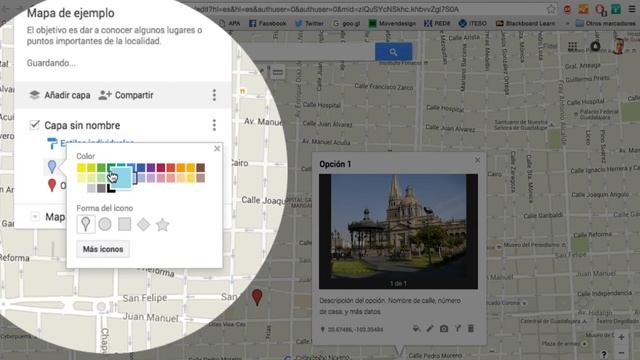Open the Otros marcadores folder
640x360 pixels.
click(x=605, y=23)
